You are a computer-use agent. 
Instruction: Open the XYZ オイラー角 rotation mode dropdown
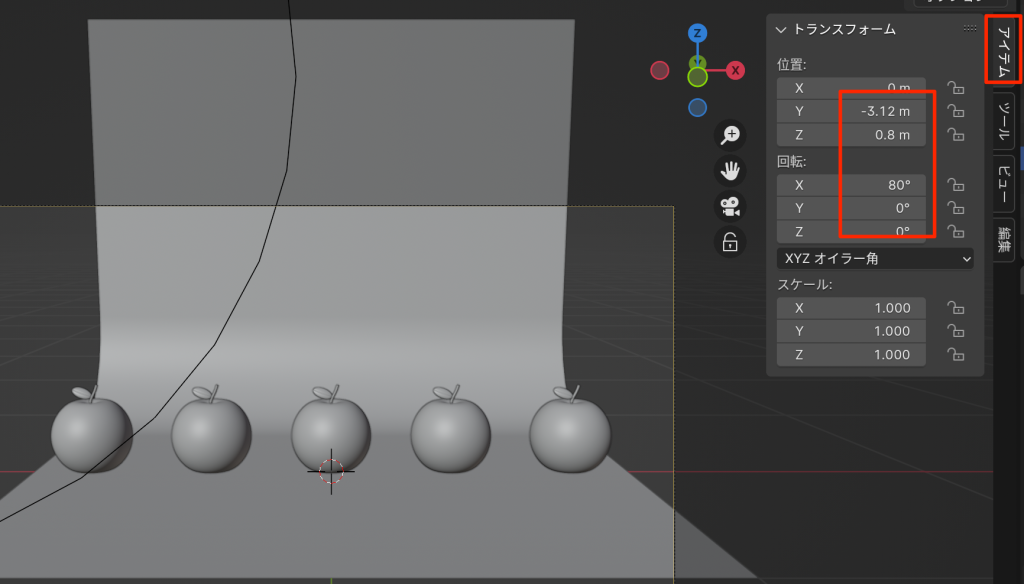click(875, 259)
